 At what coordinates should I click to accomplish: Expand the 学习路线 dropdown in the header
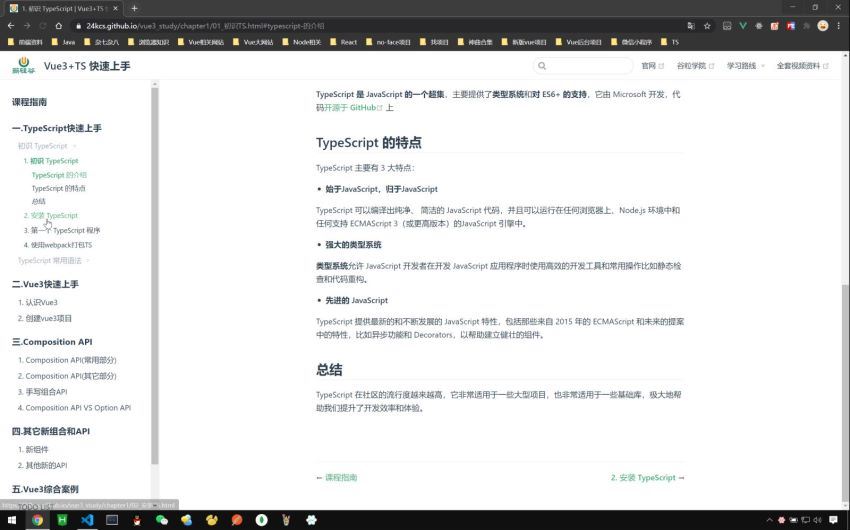click(x=745, y=66)
